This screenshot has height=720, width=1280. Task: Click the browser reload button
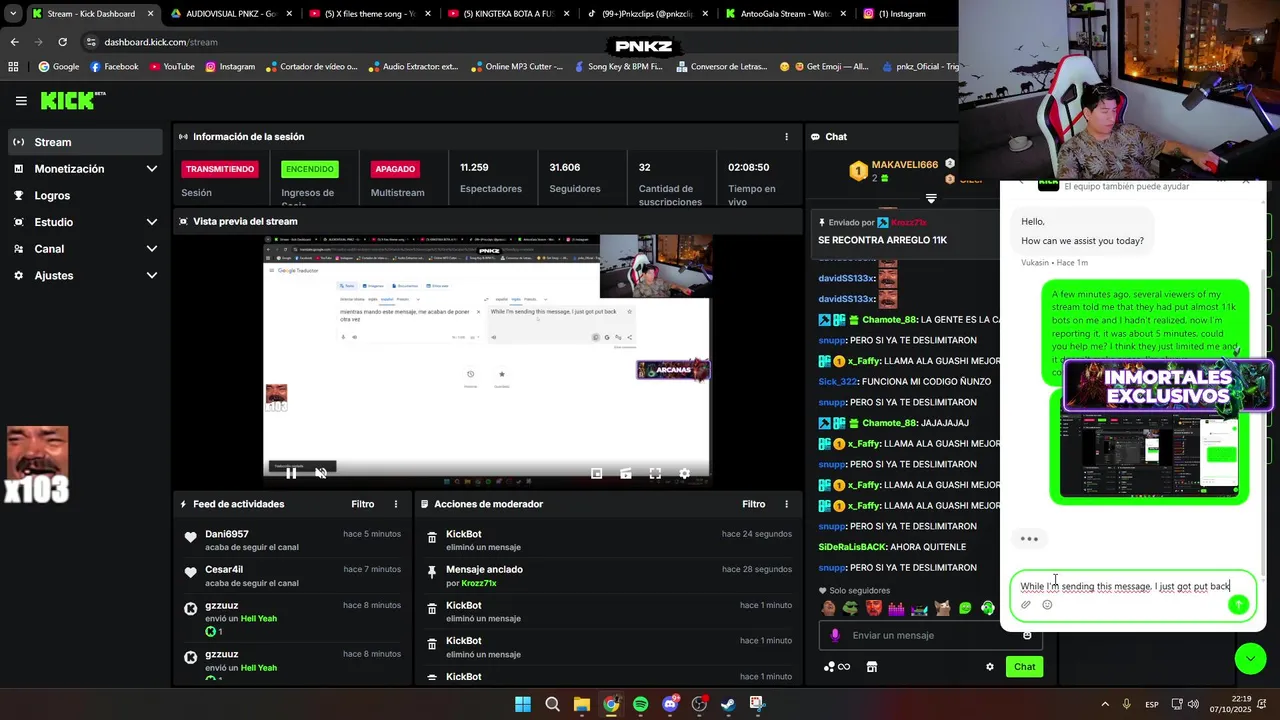click(62, 42)
